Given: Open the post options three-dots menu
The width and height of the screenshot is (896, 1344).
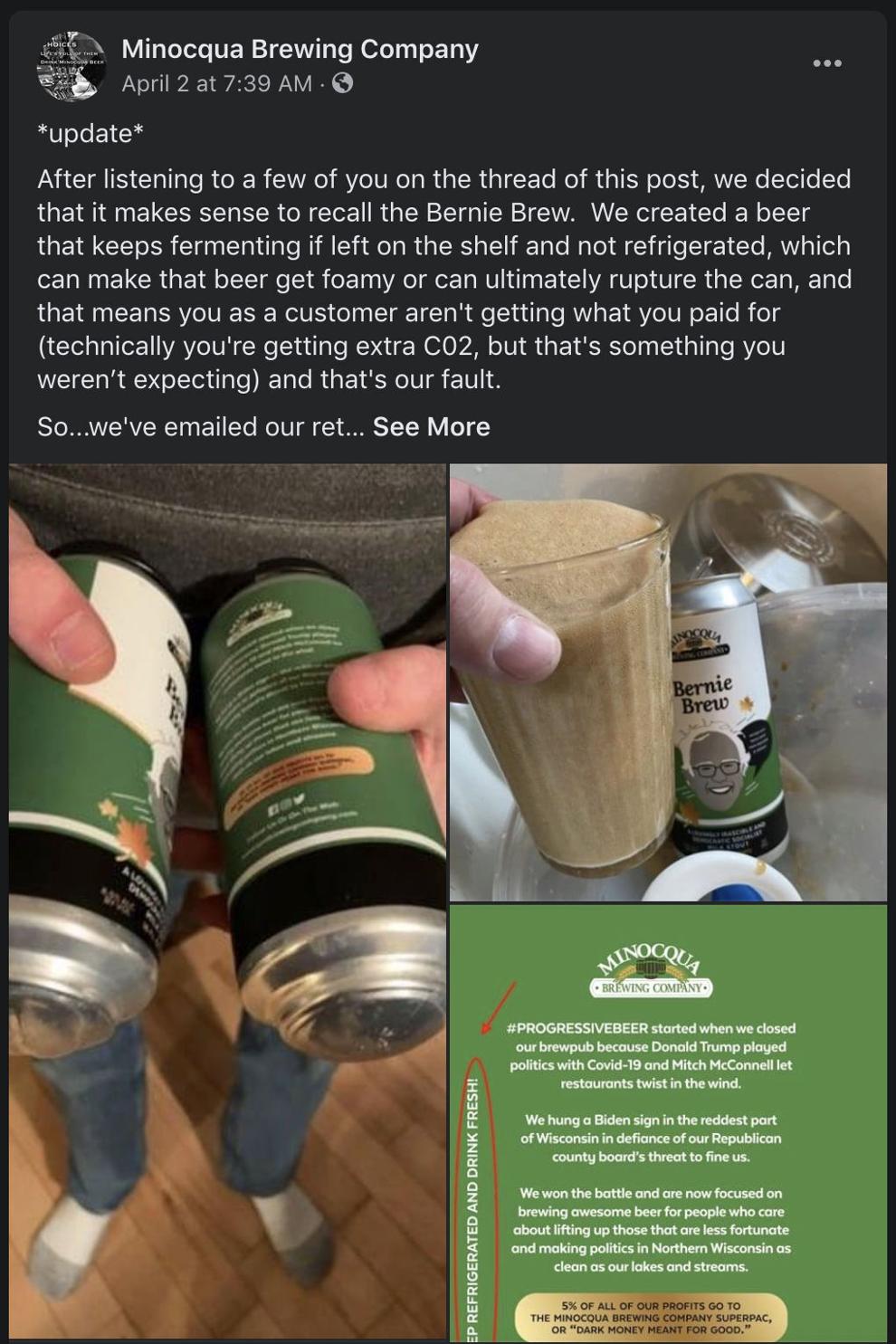Looking at the screenshot, I should pos(826,63).
